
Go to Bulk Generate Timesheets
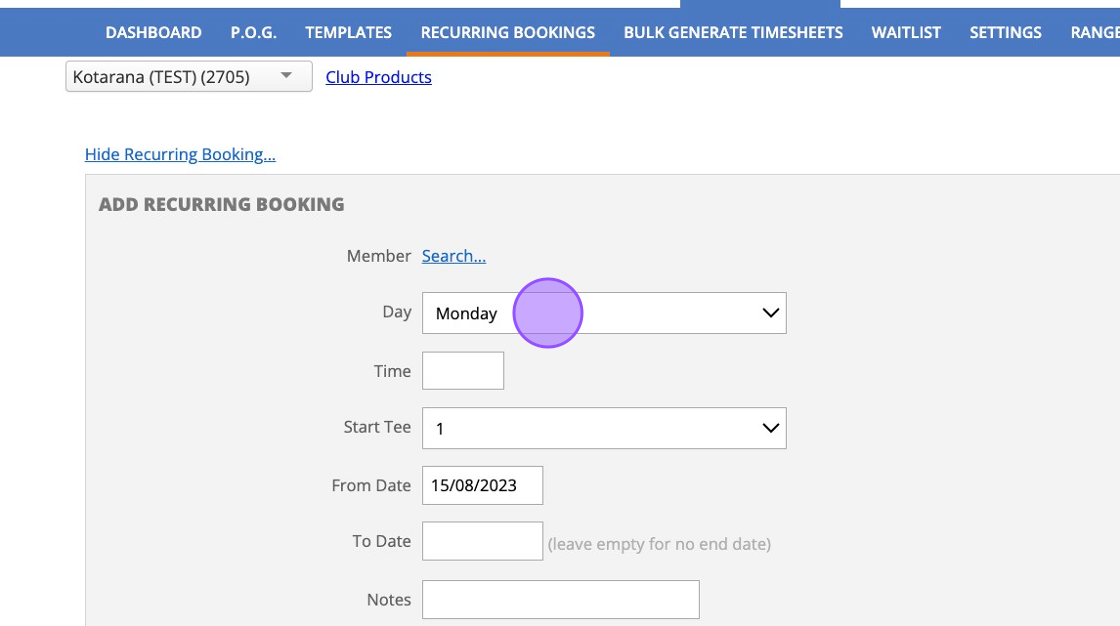(x=733, y=33)
